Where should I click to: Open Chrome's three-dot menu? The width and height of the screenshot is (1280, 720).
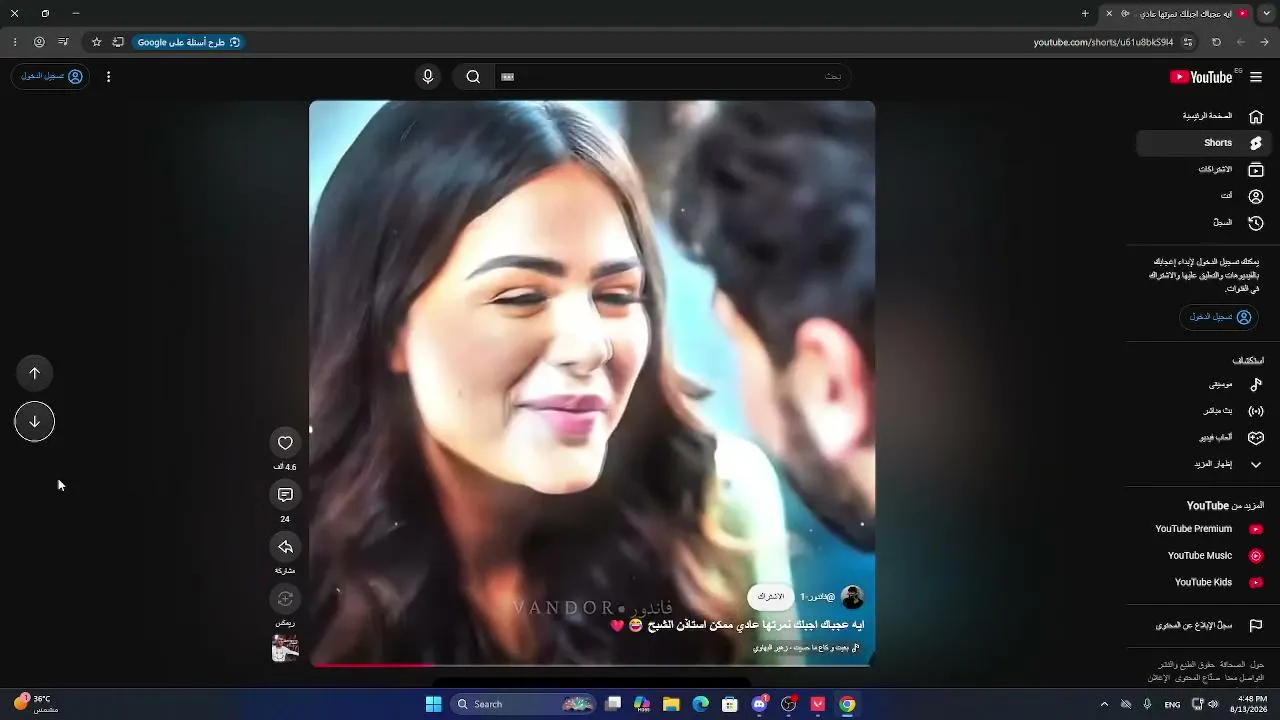pos(15,42)
